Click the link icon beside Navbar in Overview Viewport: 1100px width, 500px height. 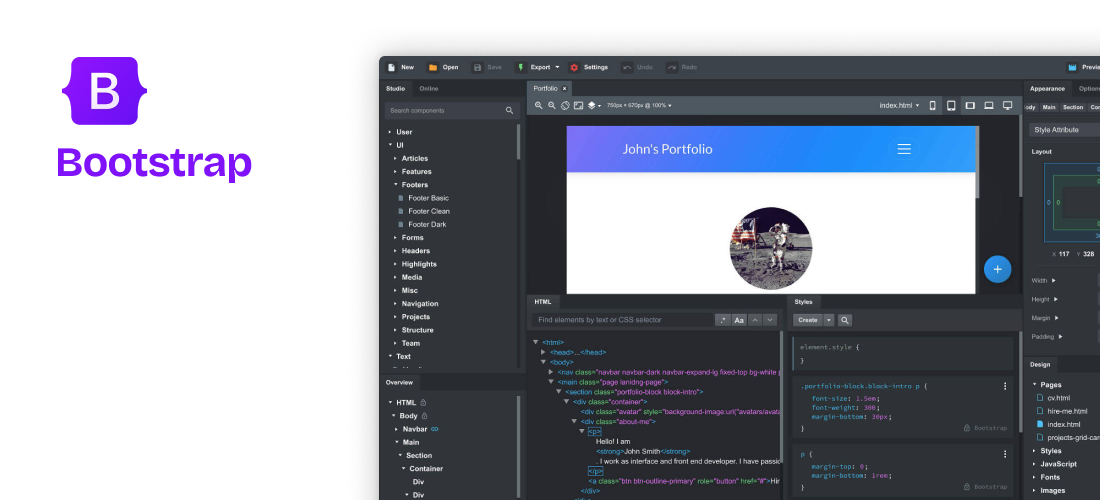434,429
